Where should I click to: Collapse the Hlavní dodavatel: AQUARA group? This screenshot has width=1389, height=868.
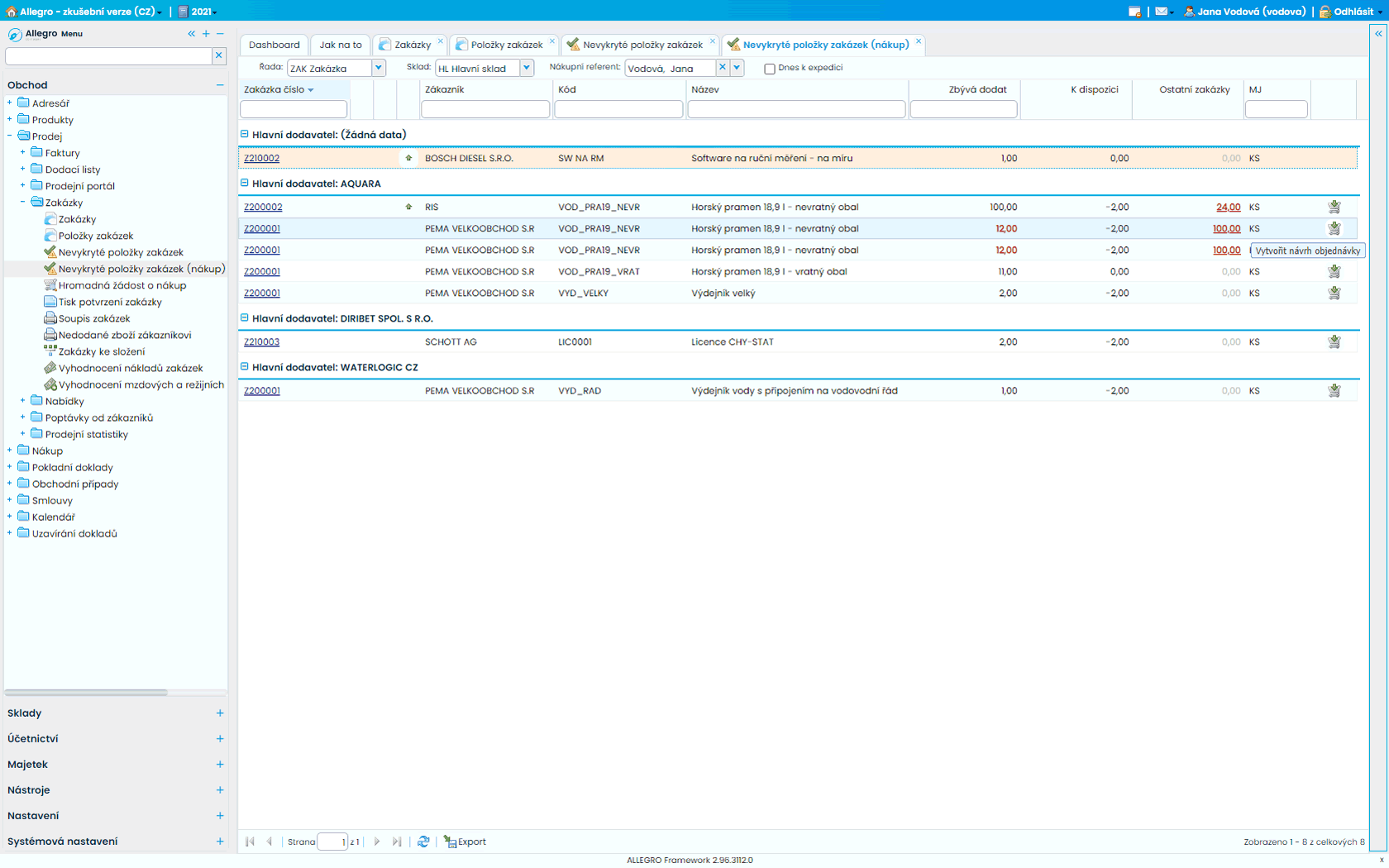tap(245, 184)
